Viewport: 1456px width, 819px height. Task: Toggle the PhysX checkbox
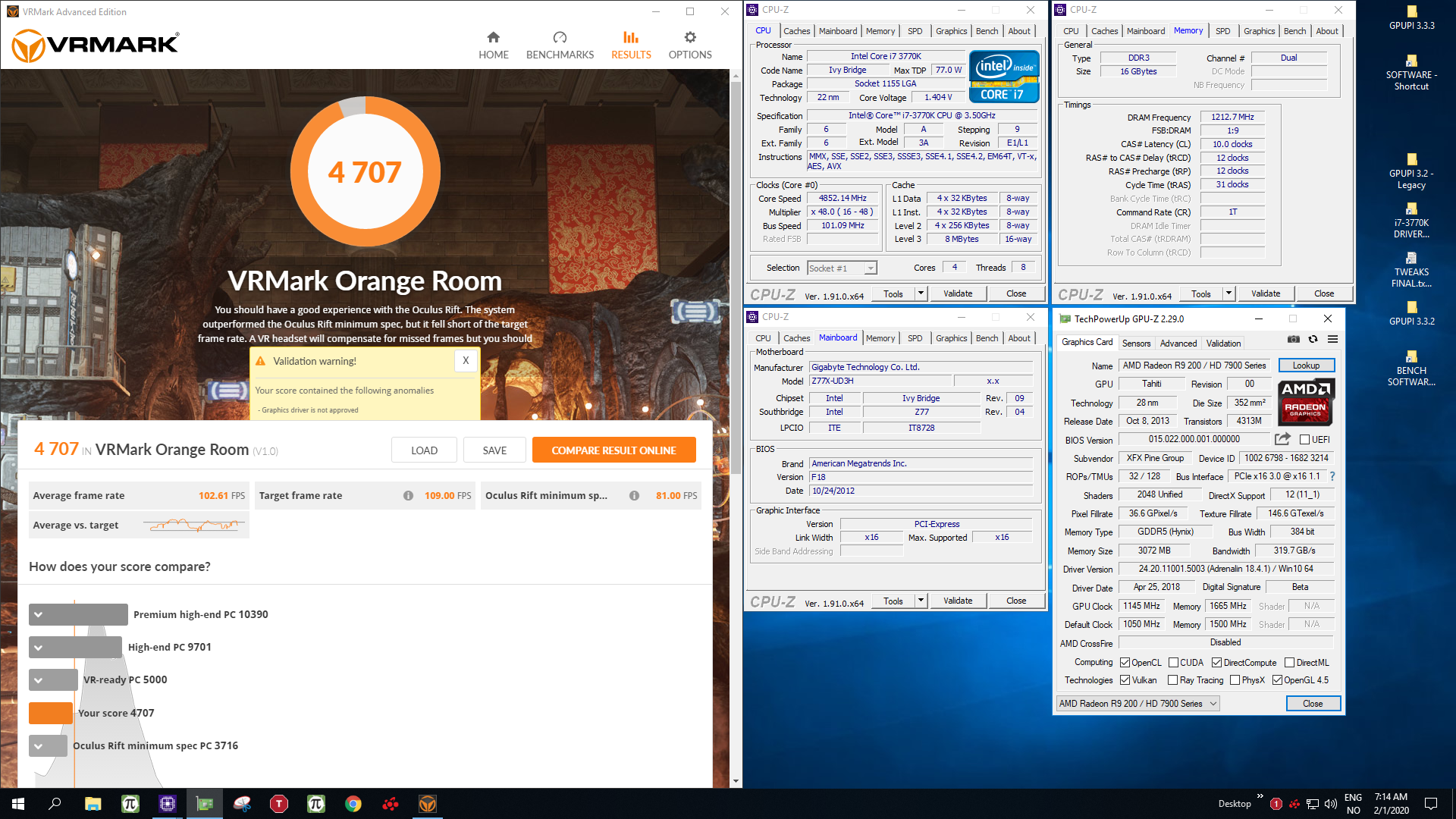(x=1235, y=680)
